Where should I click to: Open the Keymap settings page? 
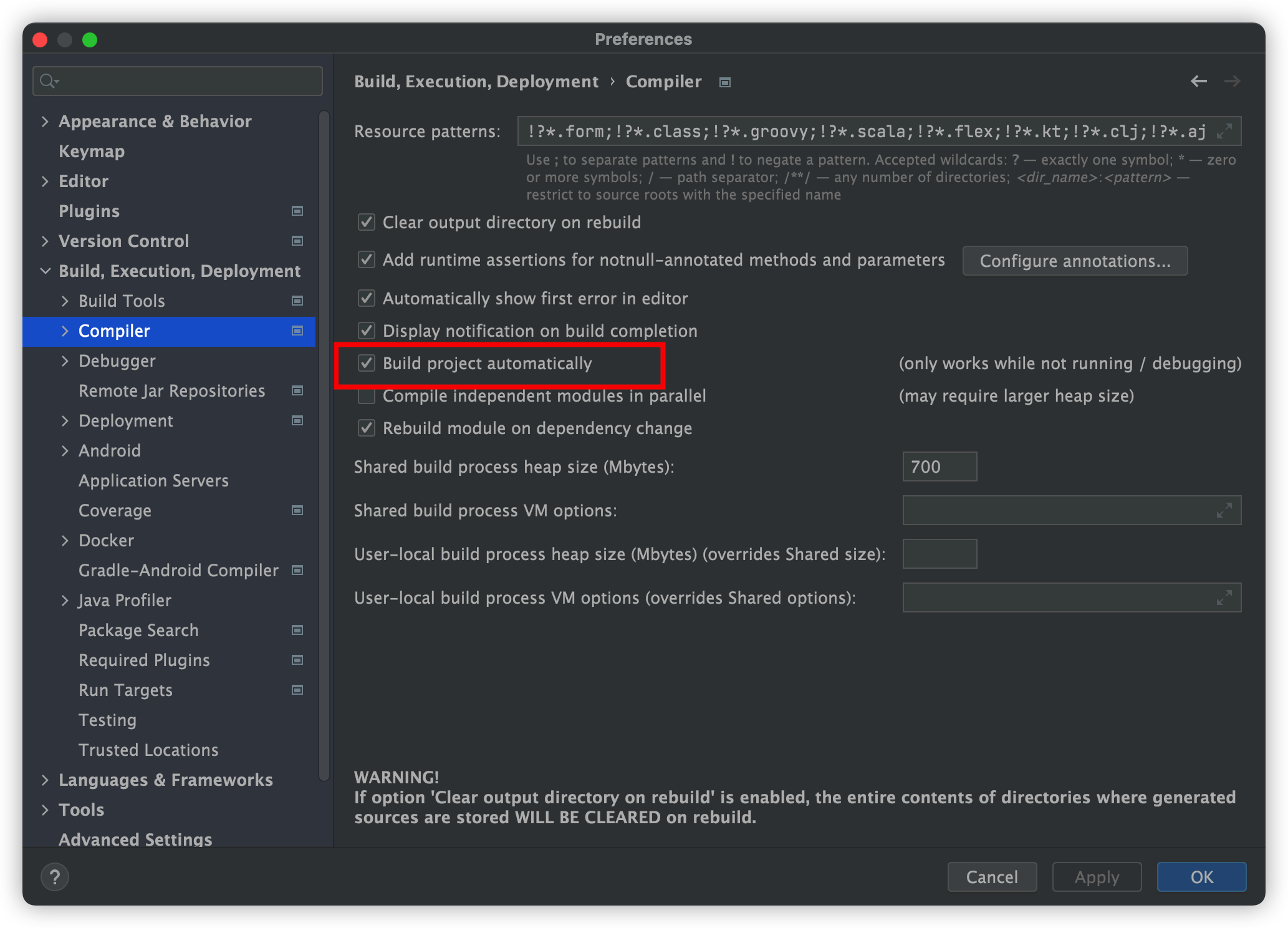[92, 152]
